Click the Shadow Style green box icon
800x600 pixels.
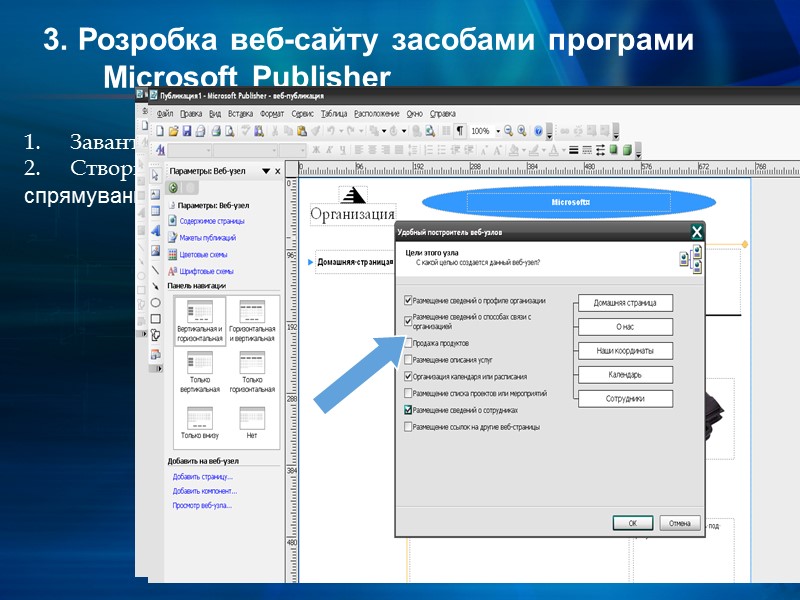tap(613, 149)
